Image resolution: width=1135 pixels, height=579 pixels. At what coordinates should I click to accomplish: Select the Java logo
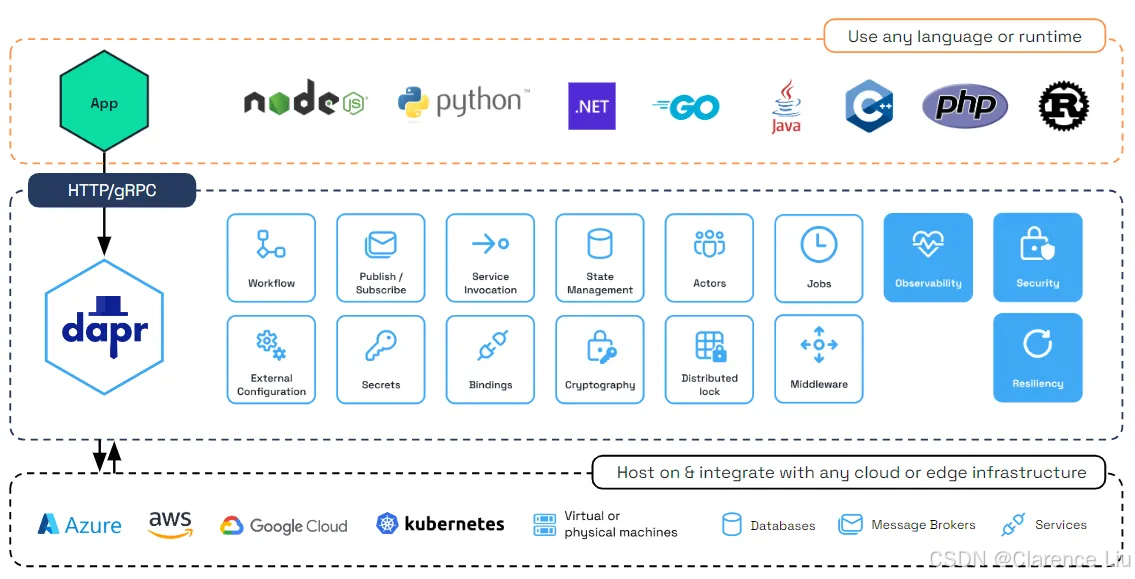785,106
